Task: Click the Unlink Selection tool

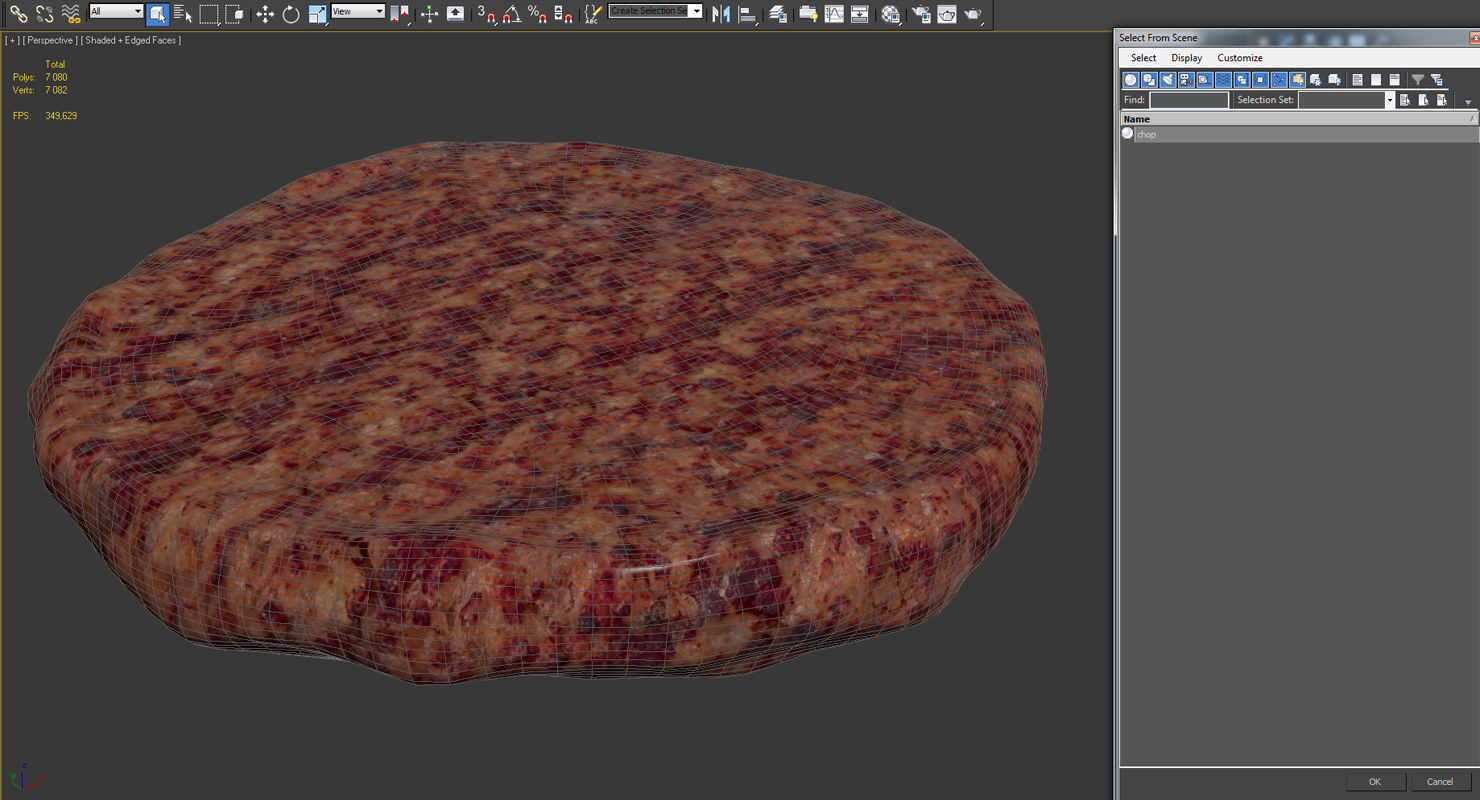Action: point(44,14)
